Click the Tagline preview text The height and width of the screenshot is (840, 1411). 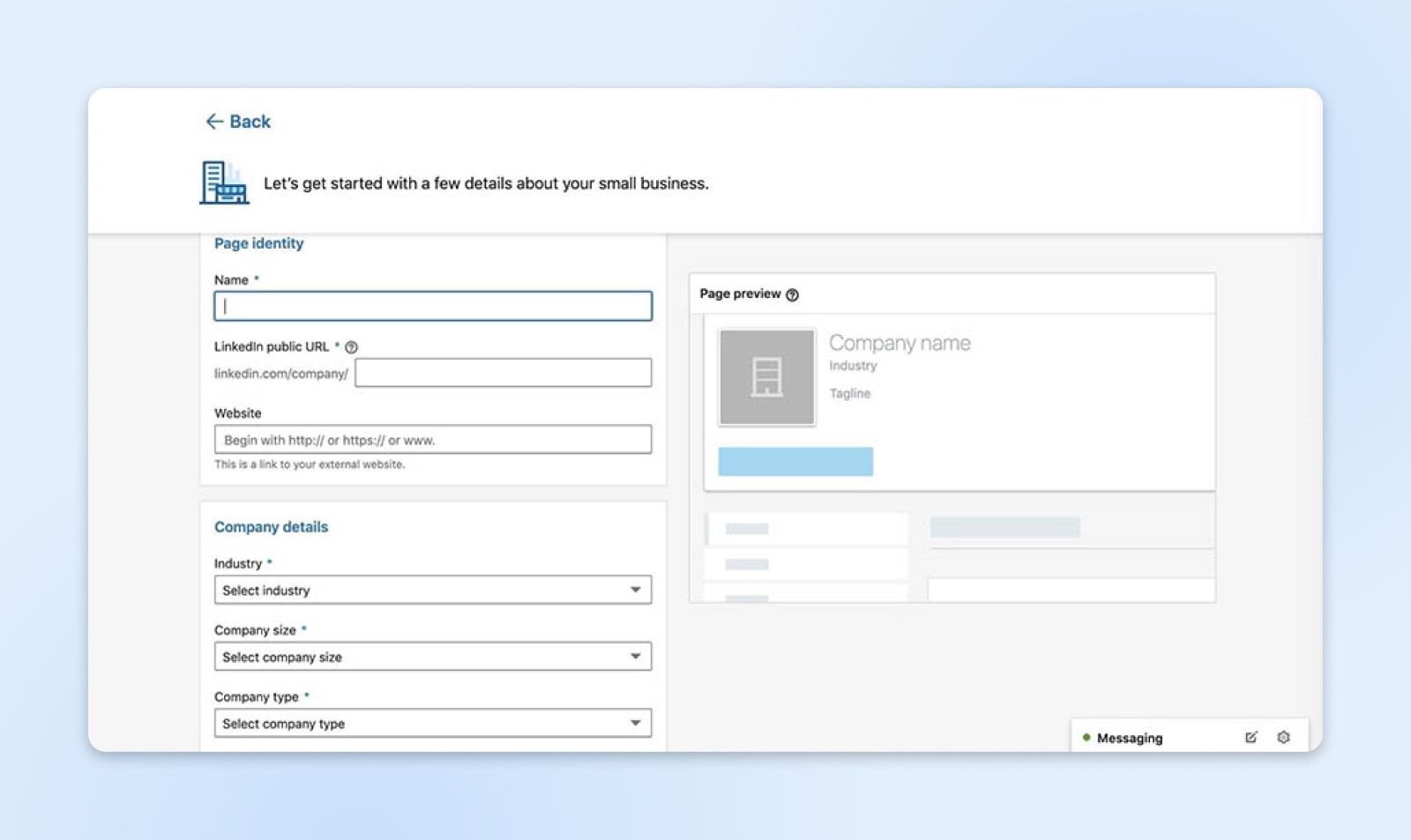[849, 394]
